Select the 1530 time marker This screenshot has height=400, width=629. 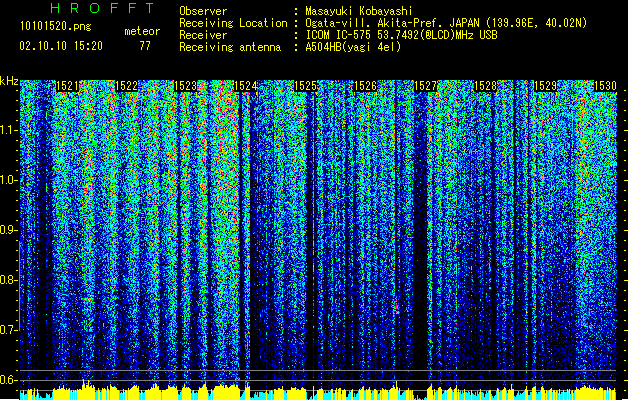click(x=605, y=86)
